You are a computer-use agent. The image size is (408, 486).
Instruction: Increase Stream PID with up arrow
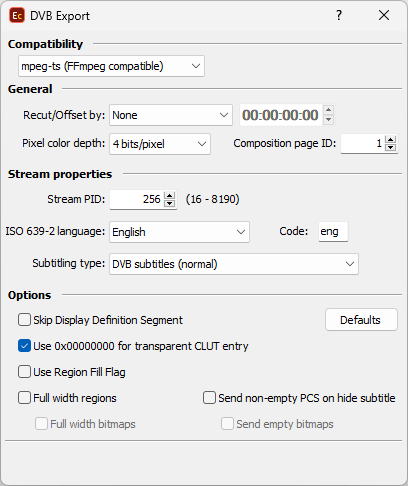[170, 195]
